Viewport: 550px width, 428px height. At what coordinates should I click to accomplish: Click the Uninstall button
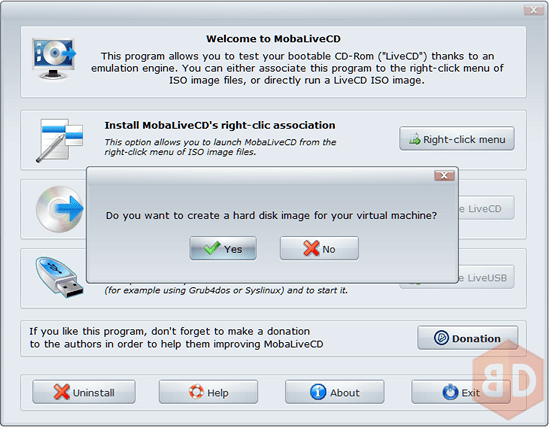(x=84, y=392)
